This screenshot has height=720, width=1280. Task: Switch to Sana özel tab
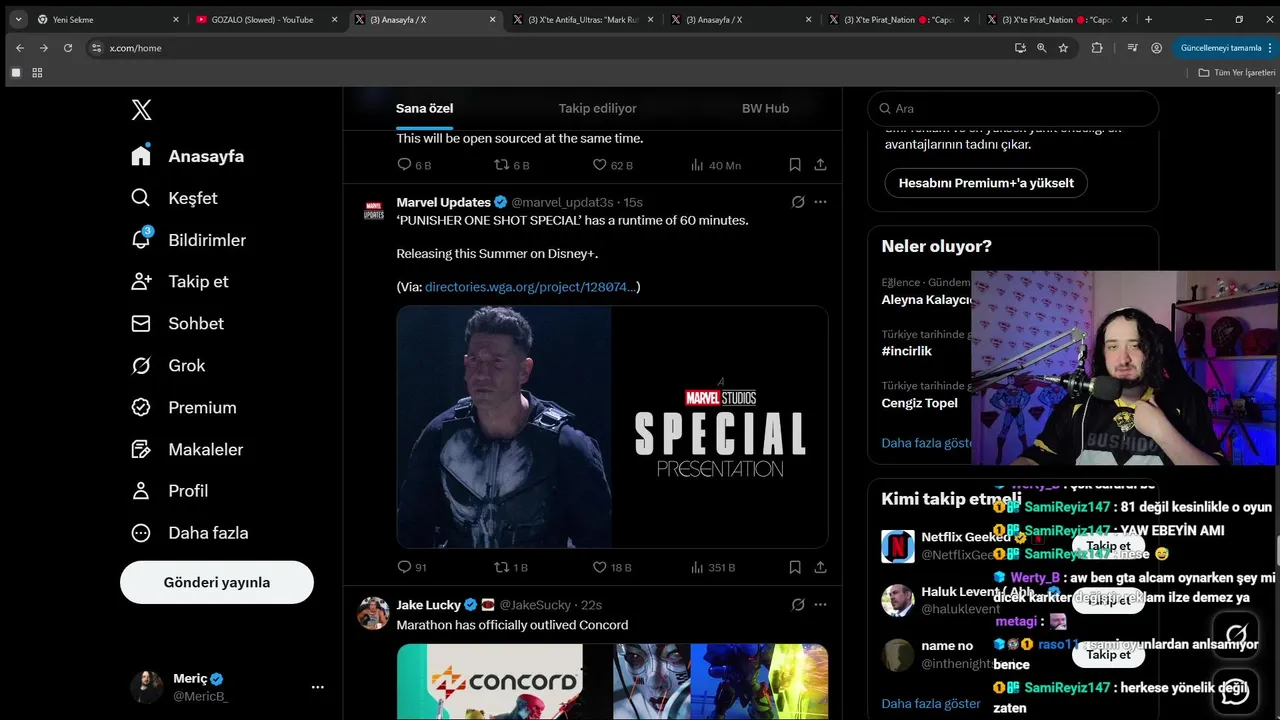coord(424,108)
